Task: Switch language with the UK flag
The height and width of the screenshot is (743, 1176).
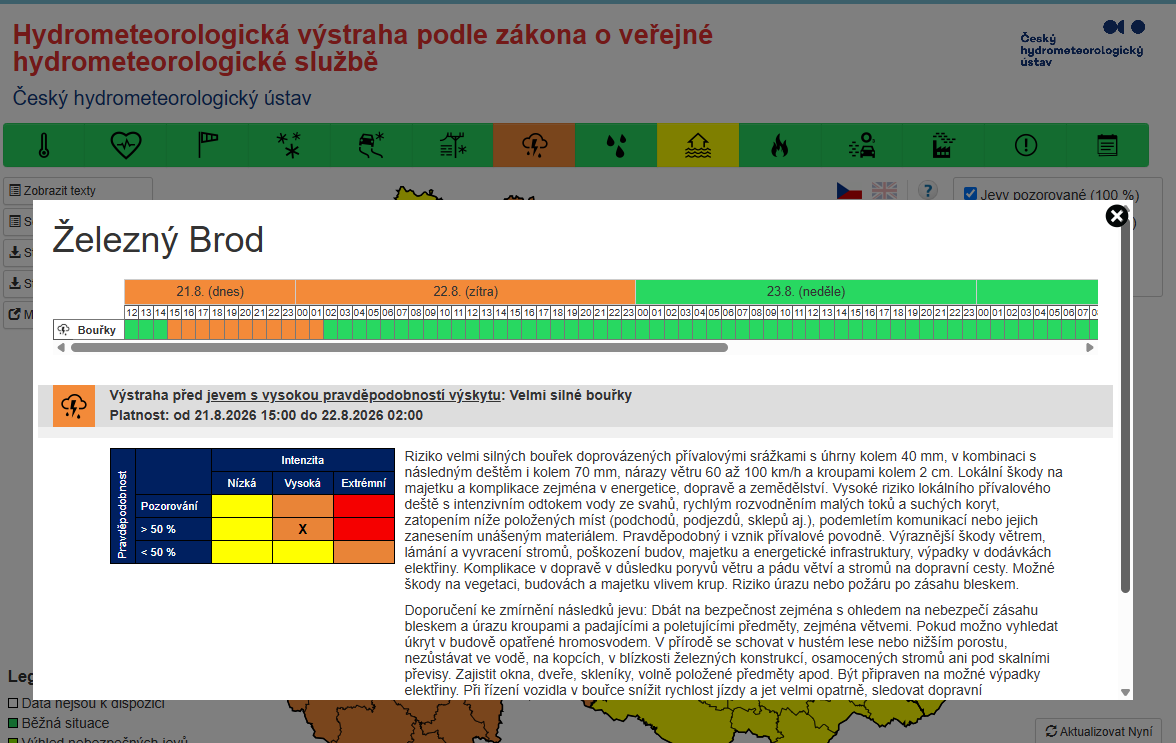Action: [884, 190]
